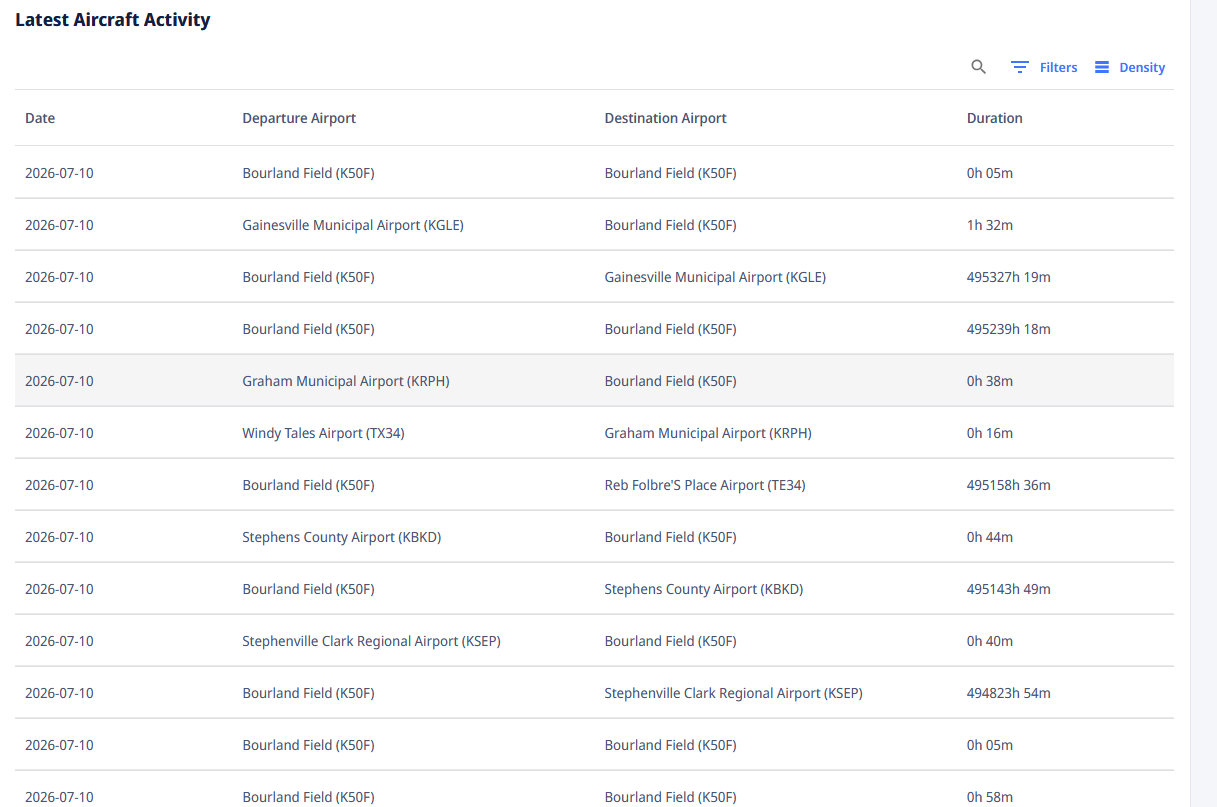Select row departing Stephens County Airport (KBKD)
This screenshot has width=1217, height=807.
(x=594, y=537)
